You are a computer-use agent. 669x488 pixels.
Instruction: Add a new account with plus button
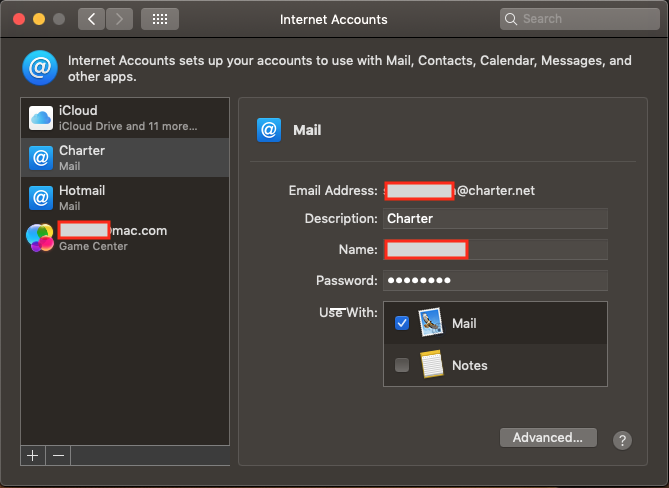[33, 456]
